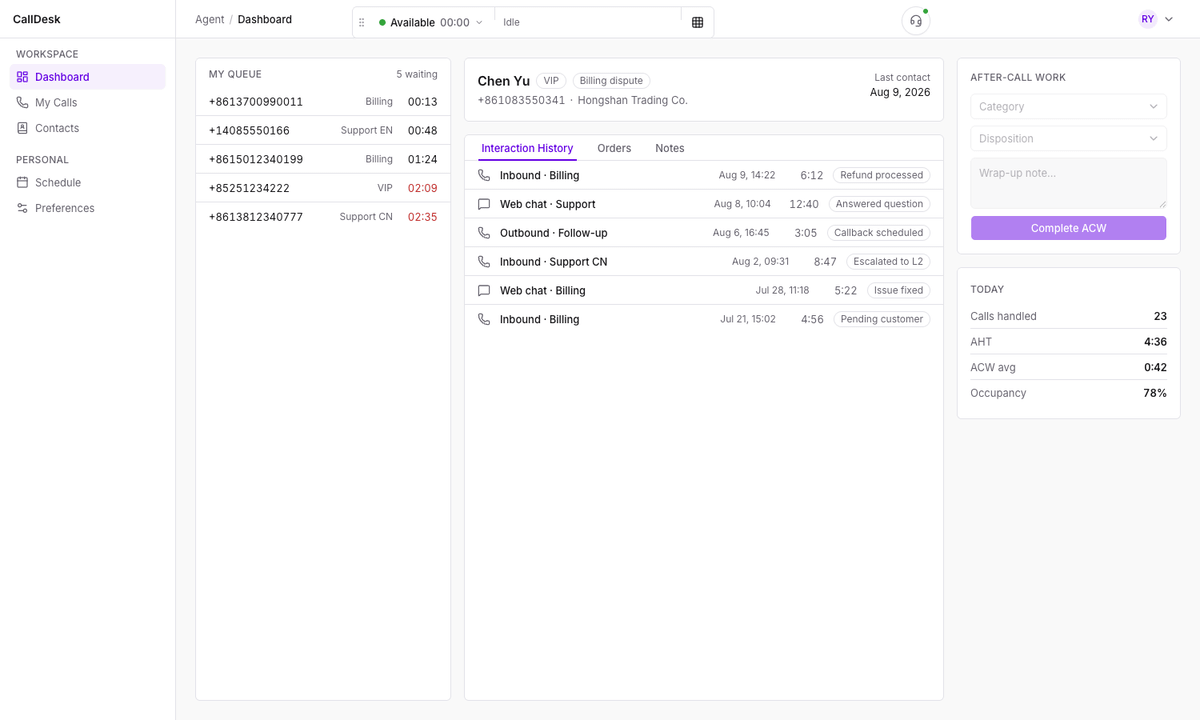Click the Occupancy 78% value
Screen dimensions: 1200x720
[x=1155, y=393]
